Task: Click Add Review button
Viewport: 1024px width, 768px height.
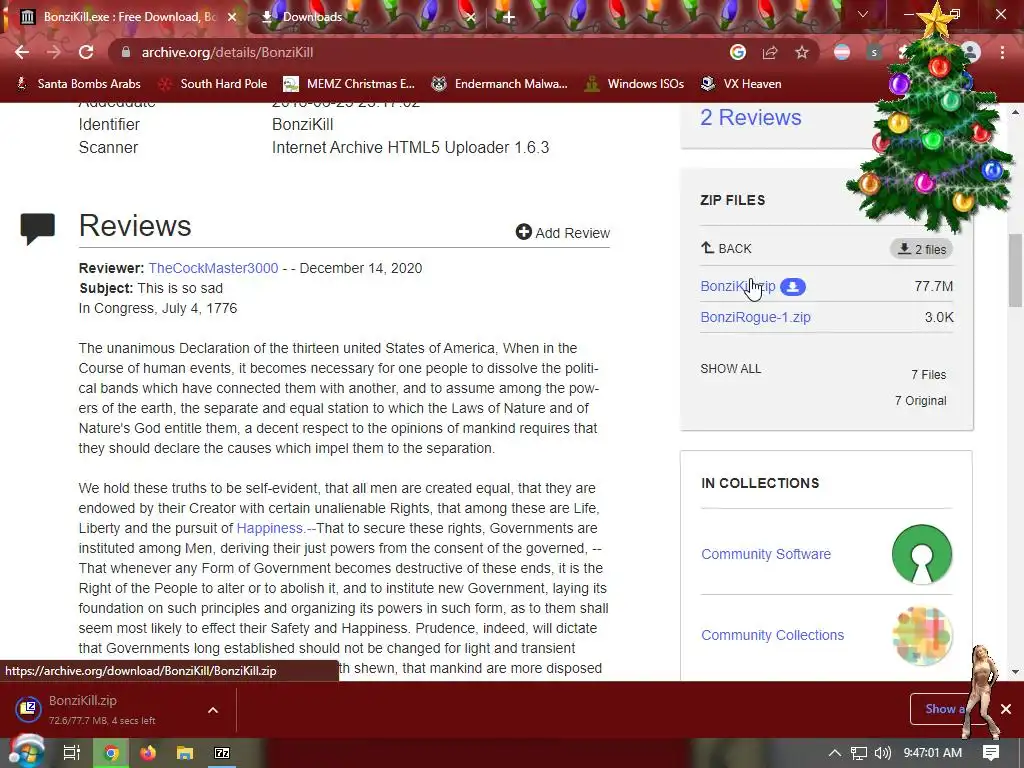Action: click(x=563, y=232)
